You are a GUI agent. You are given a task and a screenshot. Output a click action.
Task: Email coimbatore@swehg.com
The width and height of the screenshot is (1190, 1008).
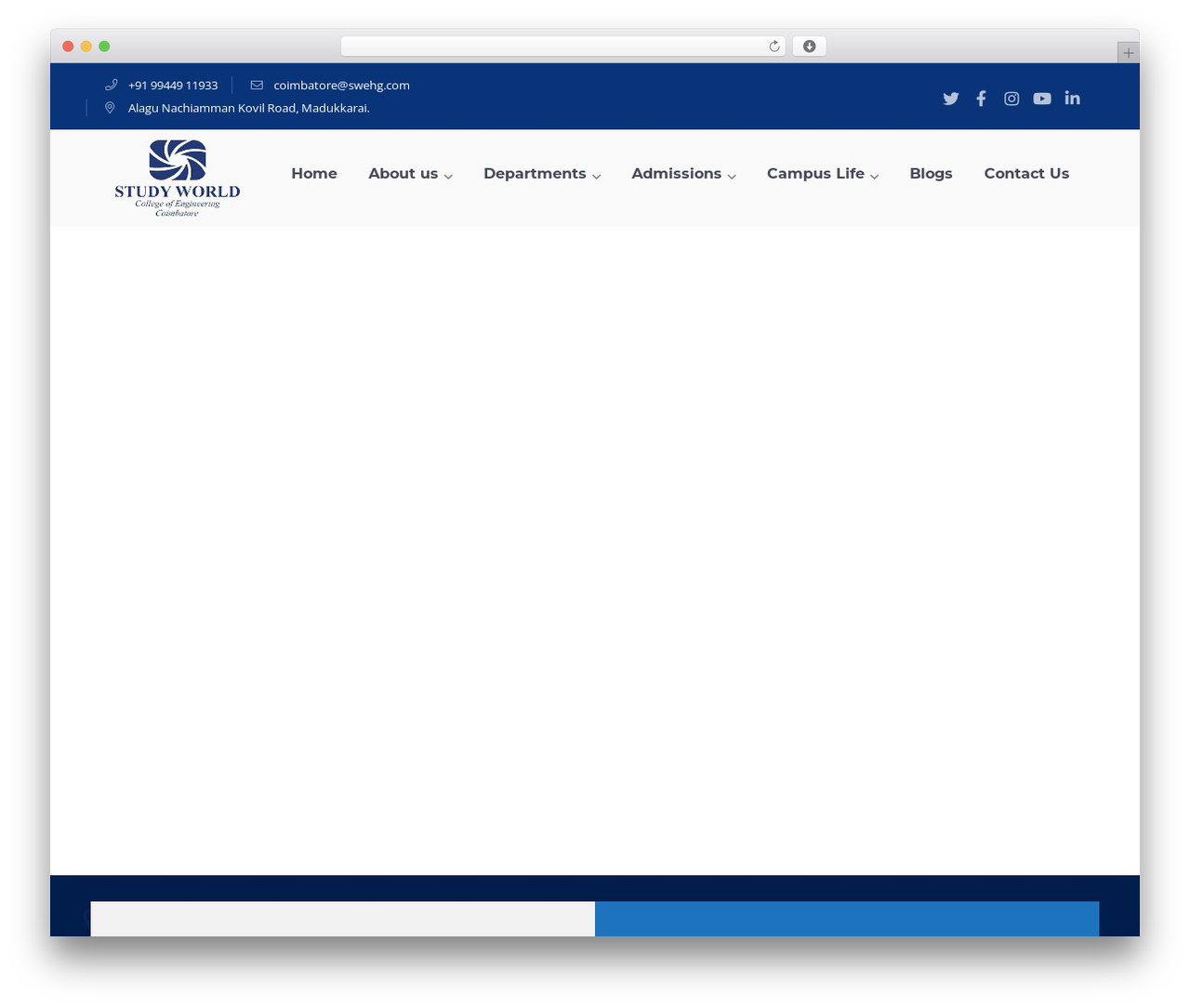341,86
